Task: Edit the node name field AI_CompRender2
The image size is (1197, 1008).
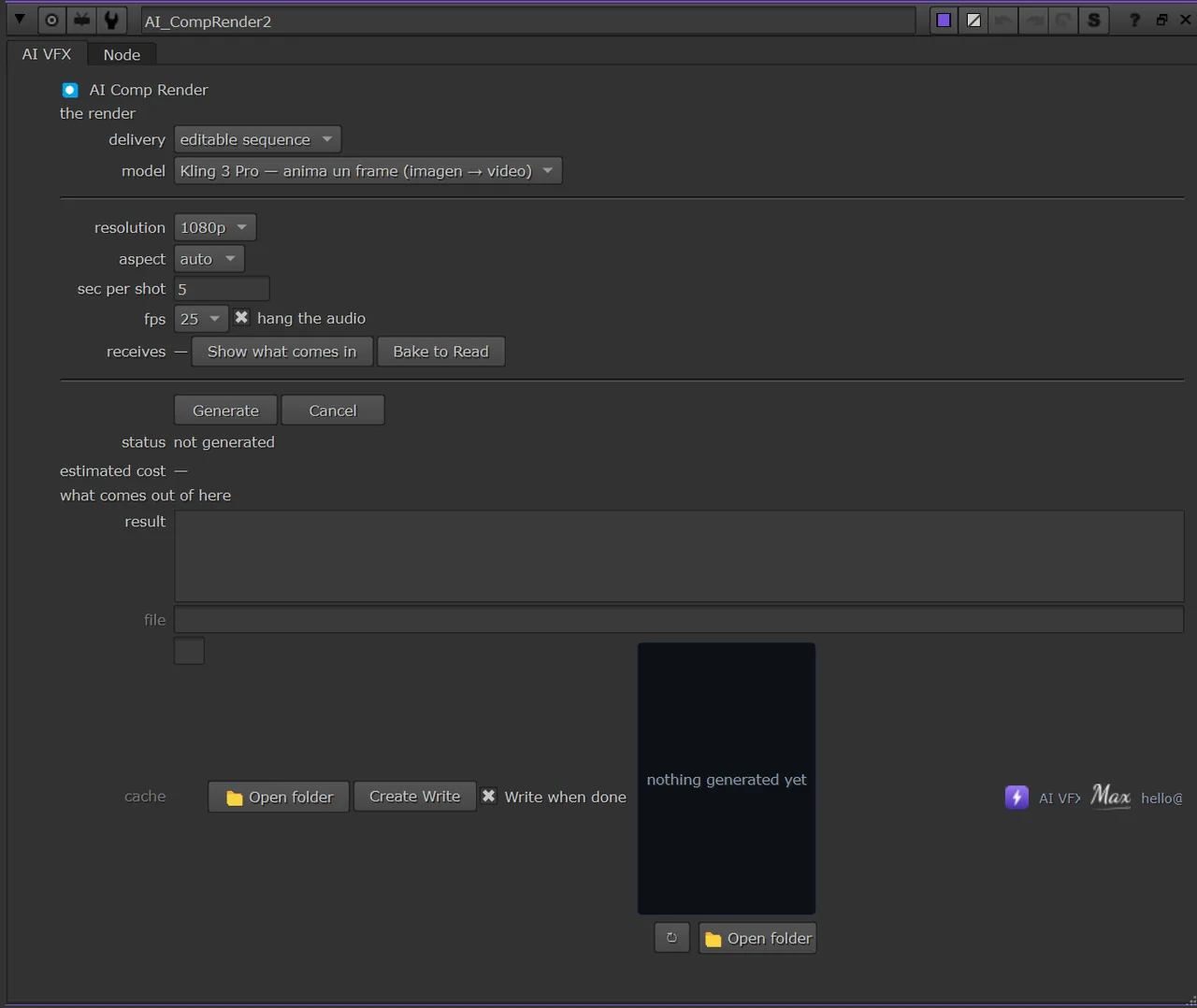Action: 527,21
